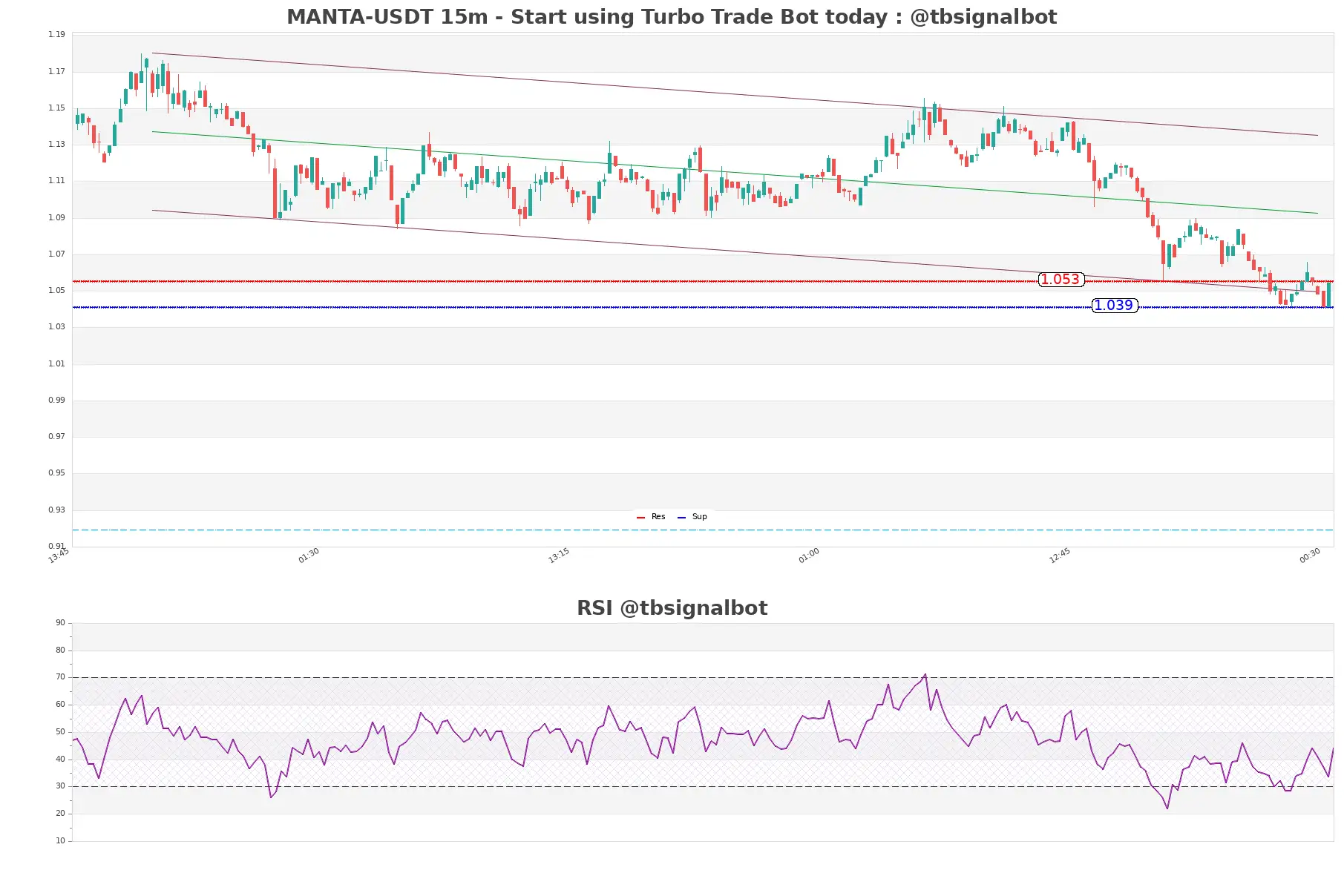The height and width of the screenshot is (896, 1344).
Task: Click the 1.11 price axis label
Action: [56, 181]
